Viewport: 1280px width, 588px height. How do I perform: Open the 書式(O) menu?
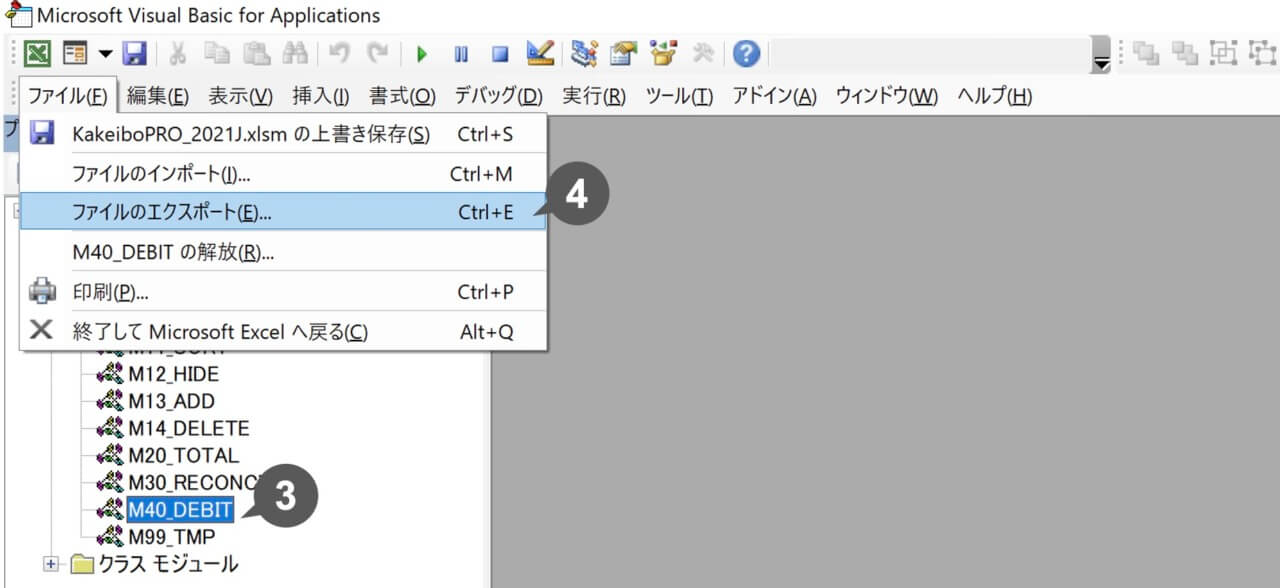tap(402, 96)
